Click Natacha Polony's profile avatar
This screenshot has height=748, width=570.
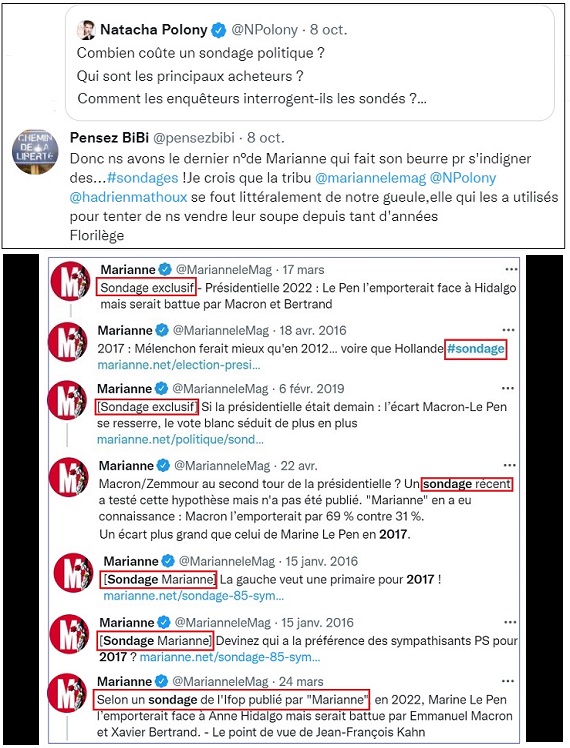click(86, 30)
